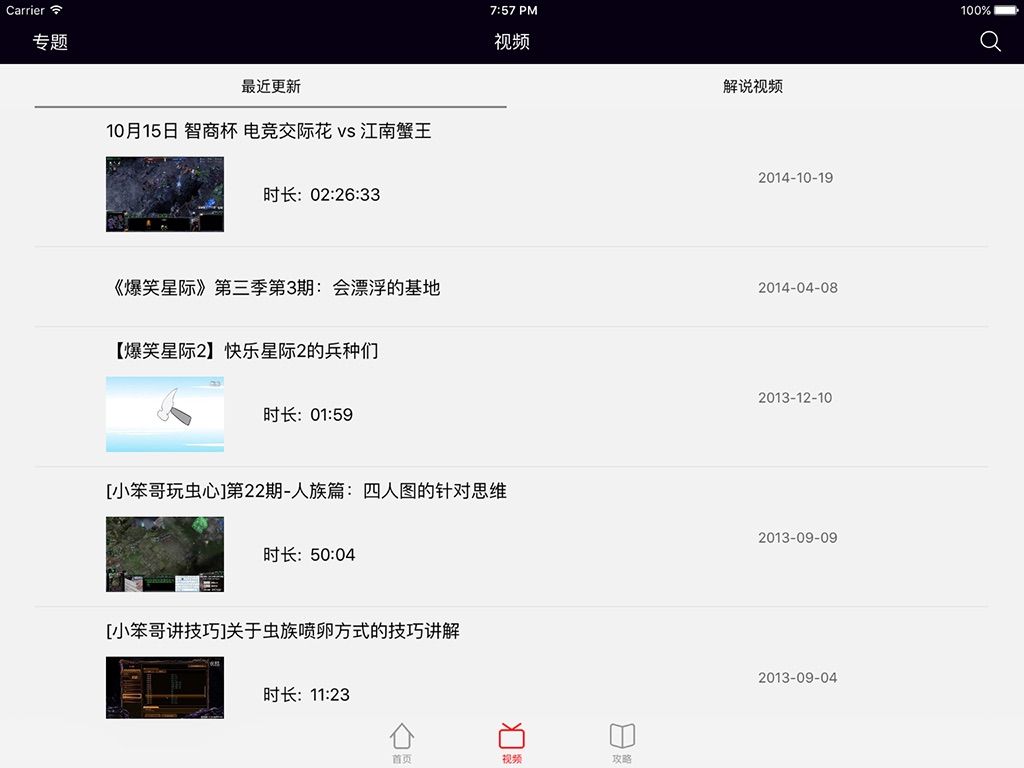
Task: Tap the 首页 home tab icon
Action: tap(402, 736)
